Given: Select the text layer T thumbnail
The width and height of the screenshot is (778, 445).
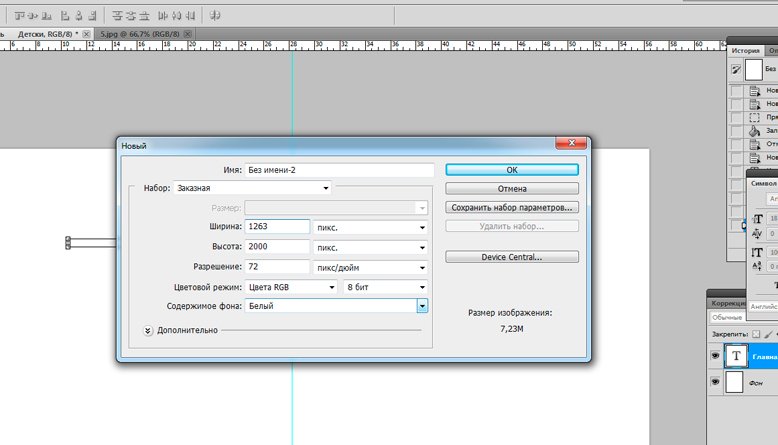Looking at the screenshot, I should (x=738, y=356).
